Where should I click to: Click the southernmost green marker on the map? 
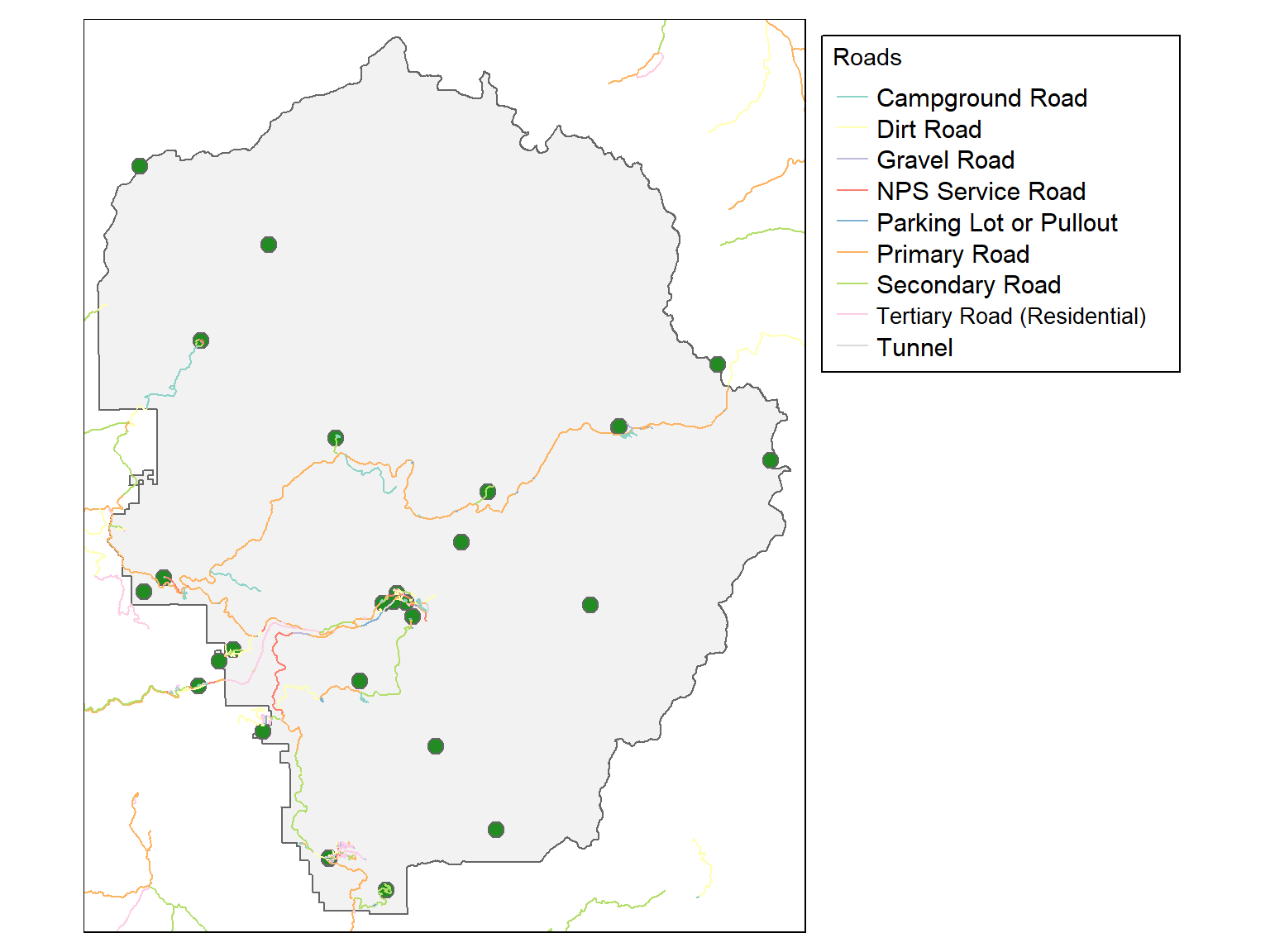pyautogui.click(x=385, y=890)
